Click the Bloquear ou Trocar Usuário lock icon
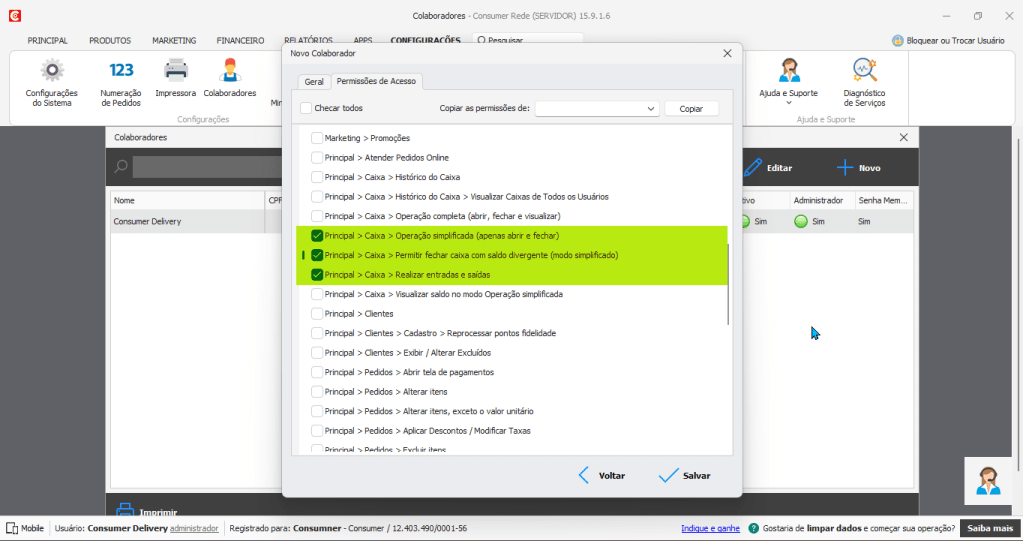The width and height of the screenshot is (1023, 541). tap(898, 40)
